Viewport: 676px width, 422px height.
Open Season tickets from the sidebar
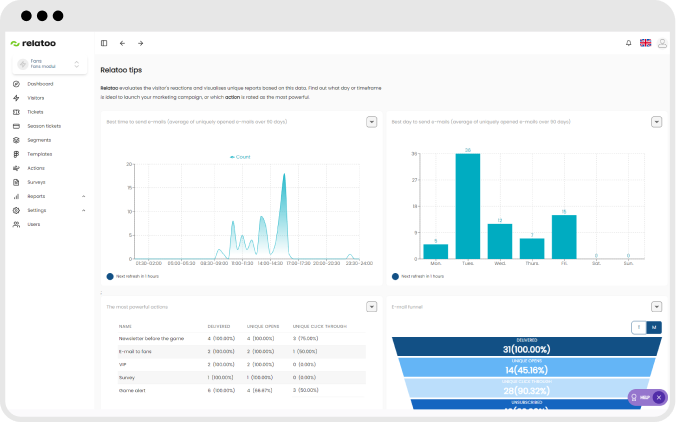point(44,126)
